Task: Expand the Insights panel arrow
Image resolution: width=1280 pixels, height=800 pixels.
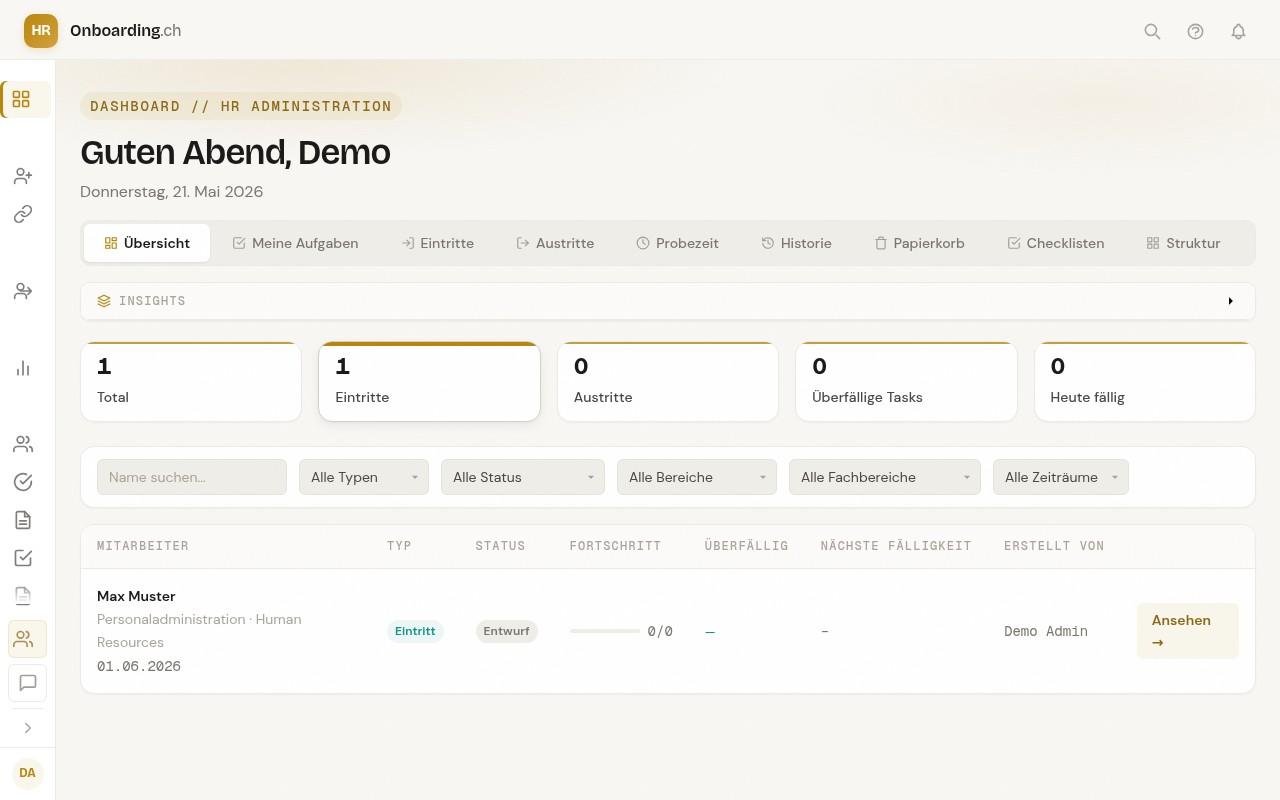Action: click(1231, 301)
